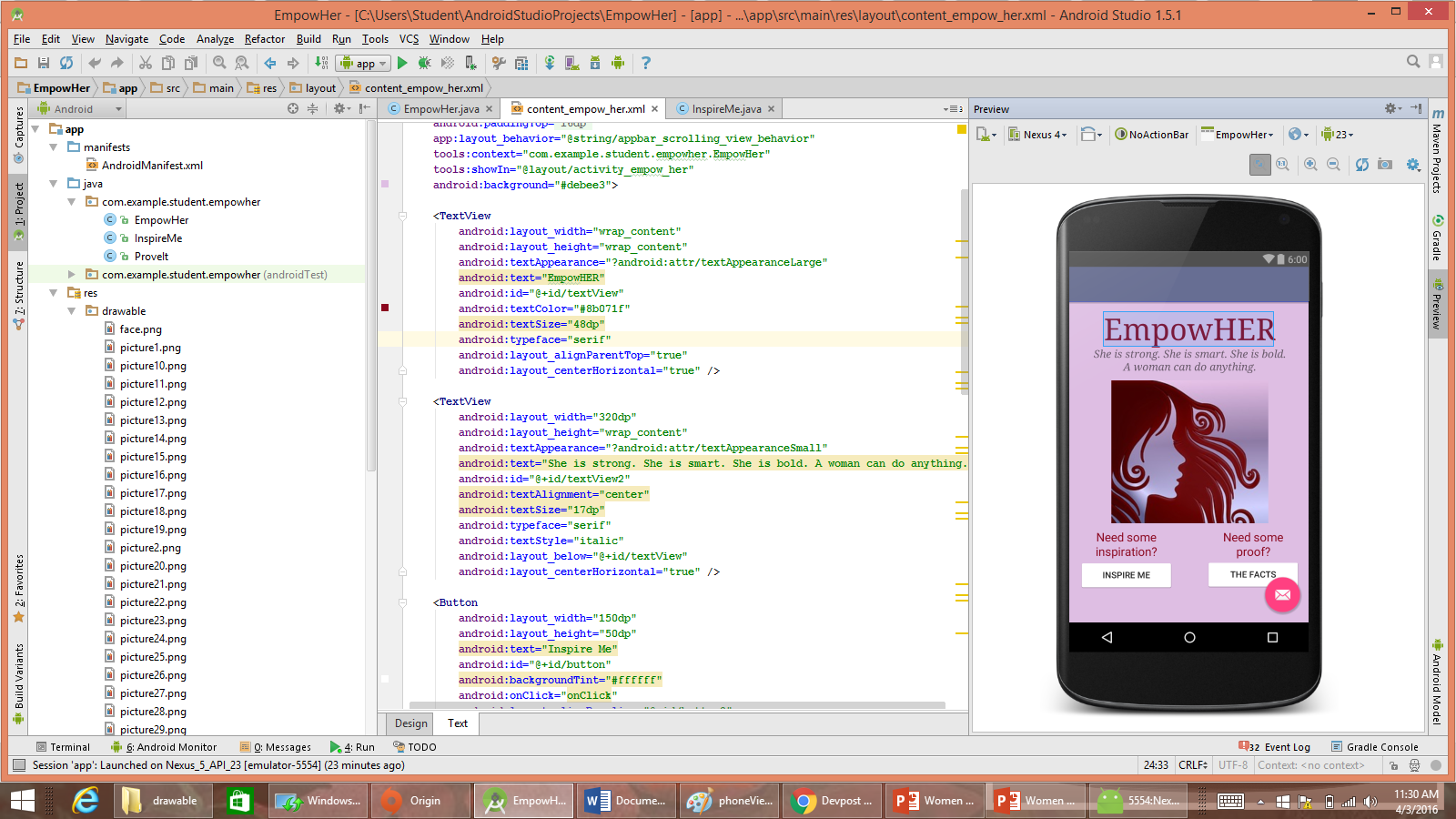Click the Debug app bug icon
The height and width of the screenshot is (819, 1456).
(x=424, y=63)
